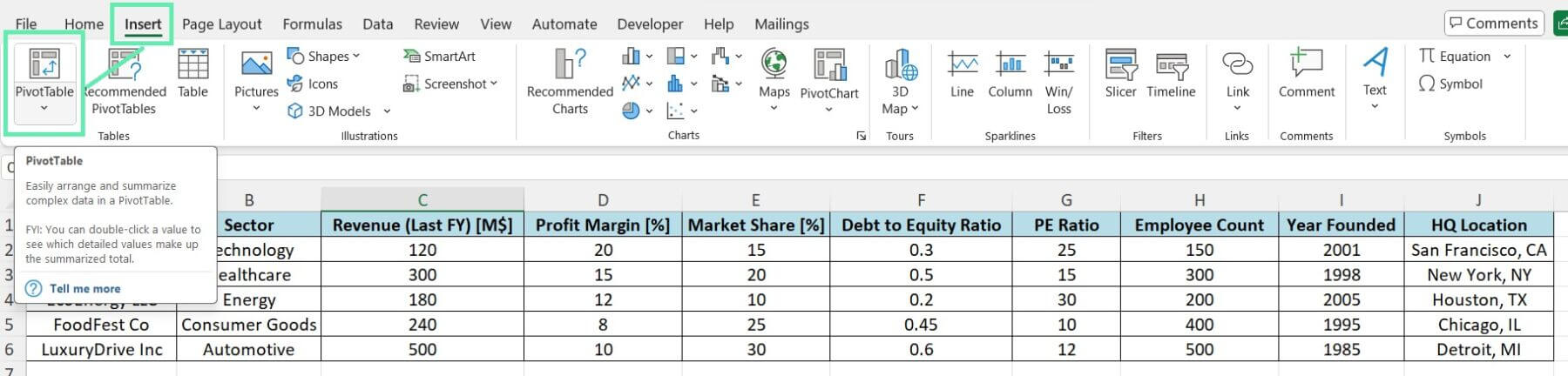1568x376 pixels.
Task: Click the PivotTable button icon
Action: (x=44, y=64)
